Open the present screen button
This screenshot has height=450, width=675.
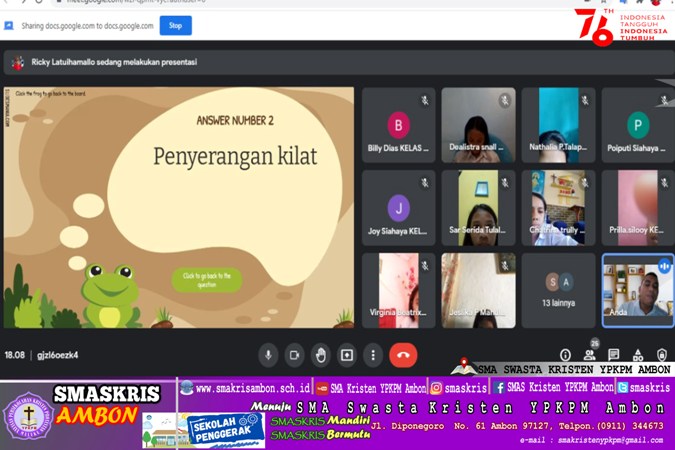click(347, 355)
